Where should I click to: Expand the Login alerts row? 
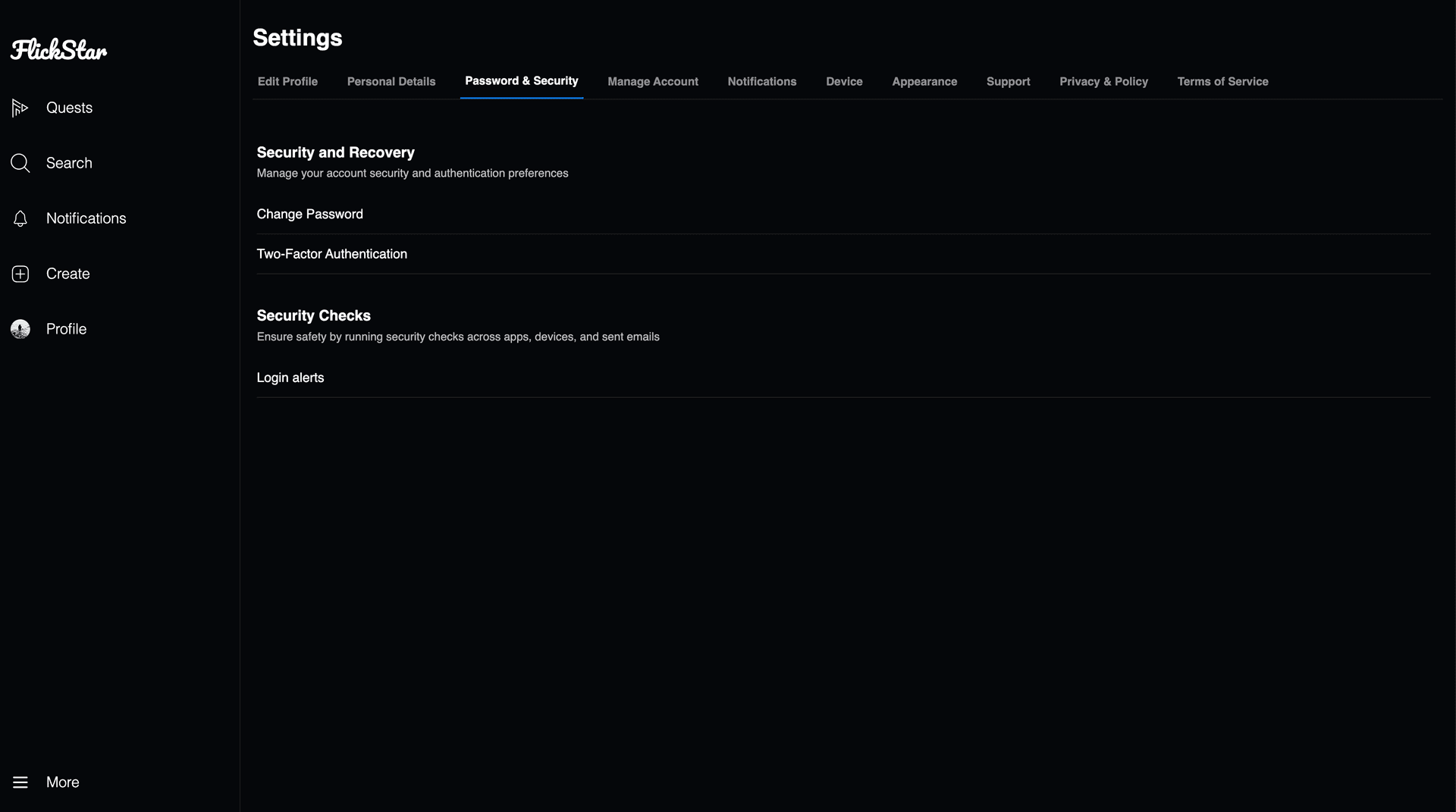pyautogui.click(x=290, y=378)
